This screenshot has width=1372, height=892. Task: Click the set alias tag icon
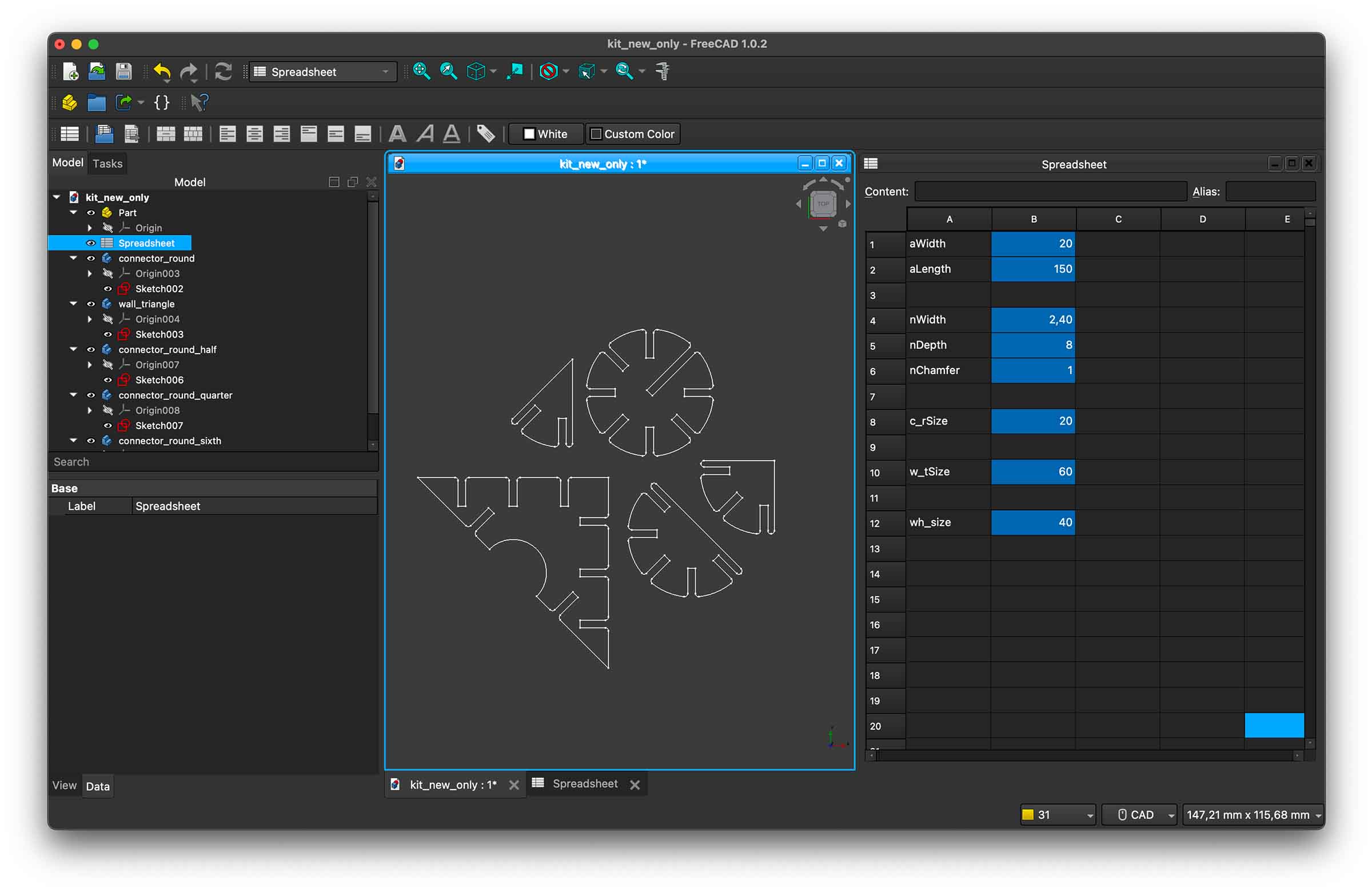tap(485, 134)
